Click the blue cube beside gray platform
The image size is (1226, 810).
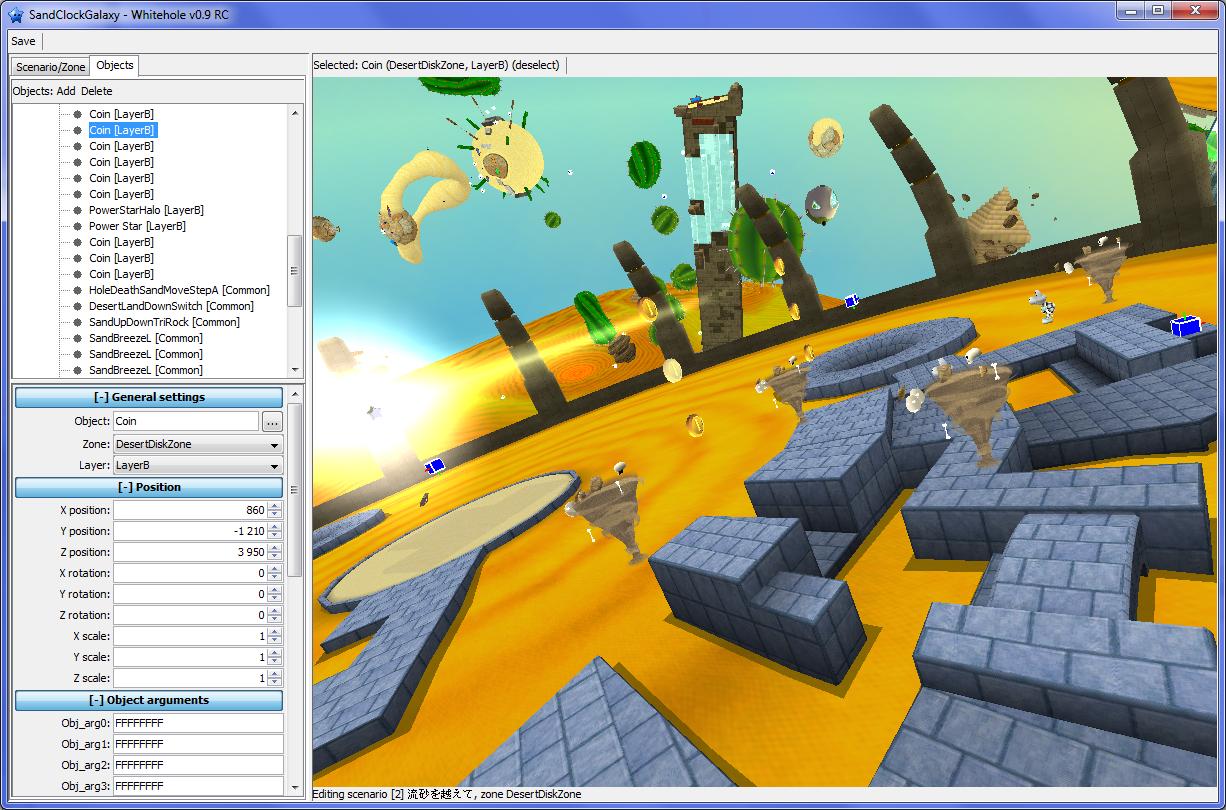pyautogui.click(x=1185, y=326)
